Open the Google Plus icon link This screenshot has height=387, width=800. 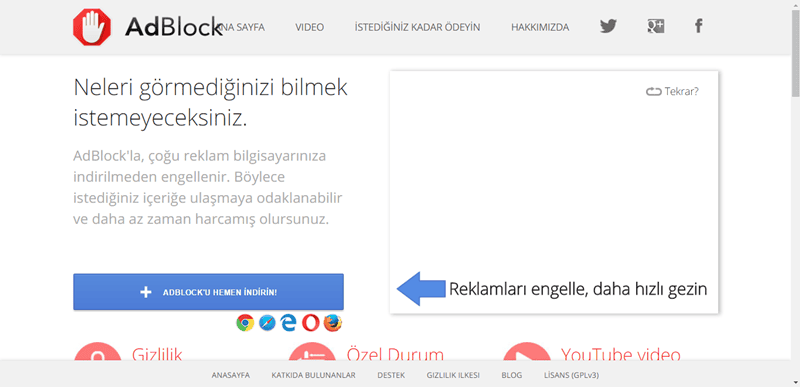(655, 26)
